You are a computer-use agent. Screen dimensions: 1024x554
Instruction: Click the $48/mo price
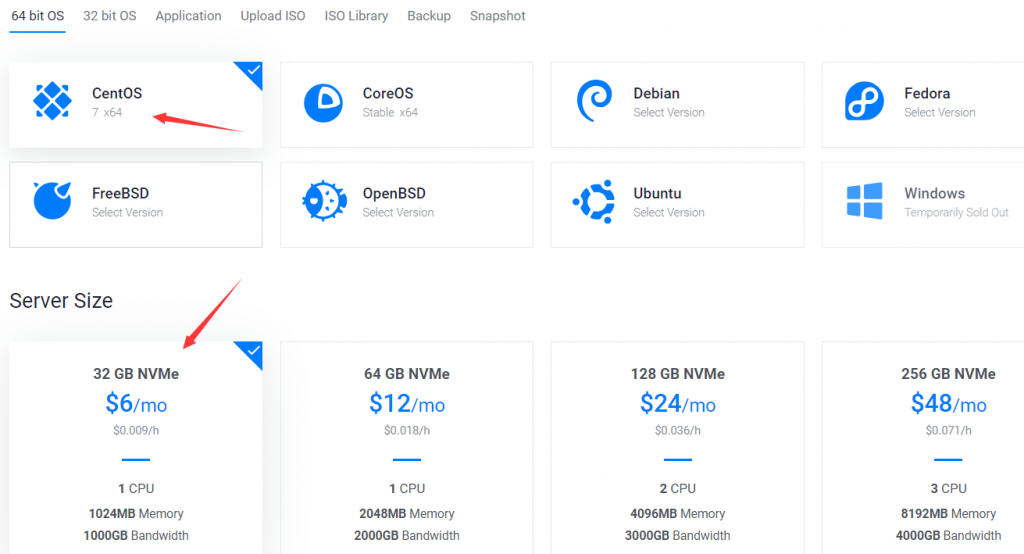(x=948, y=404)
